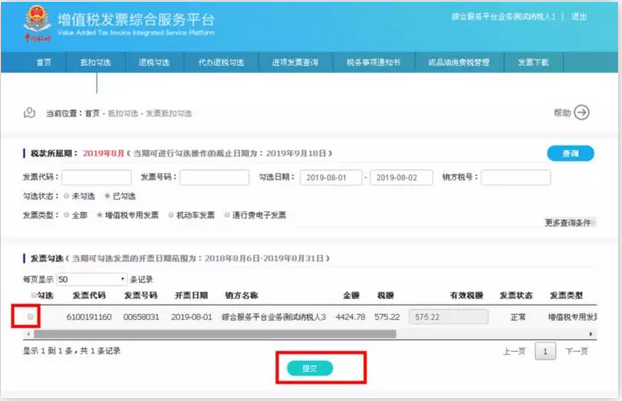Tick the checkbox for invoice 00658031

tap(31, 316)
